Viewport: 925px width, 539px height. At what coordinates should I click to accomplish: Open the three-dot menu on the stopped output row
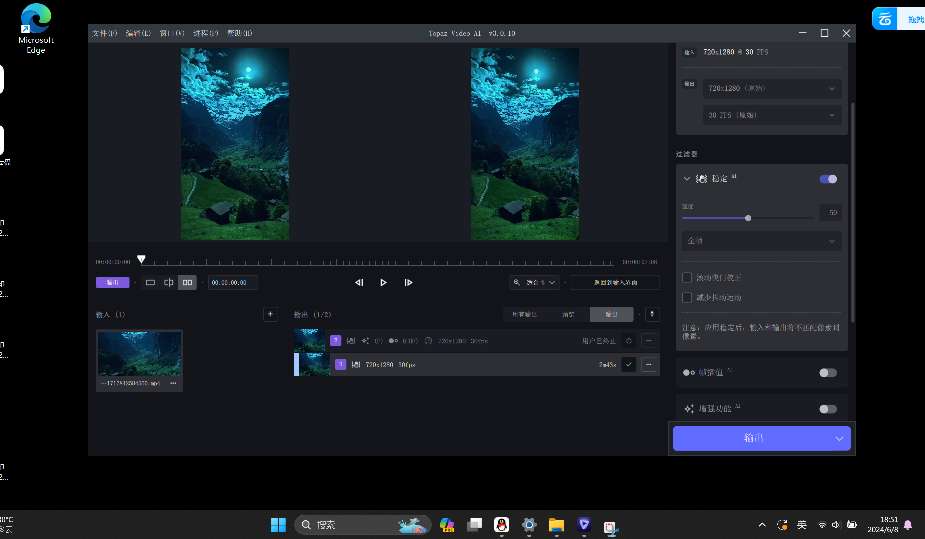pyautogui.click(x=650, y=341)
